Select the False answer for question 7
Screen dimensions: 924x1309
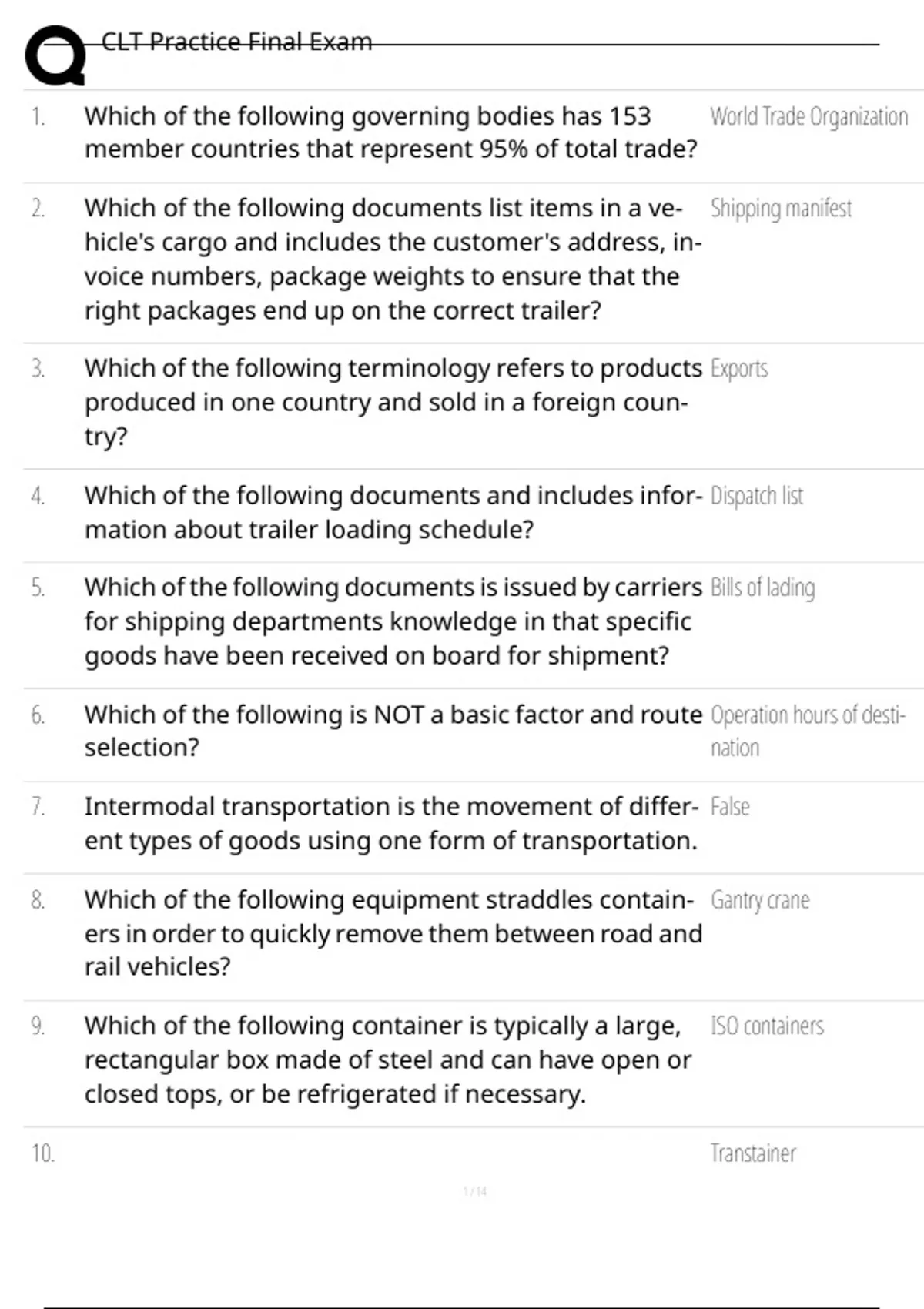point(730,807)
